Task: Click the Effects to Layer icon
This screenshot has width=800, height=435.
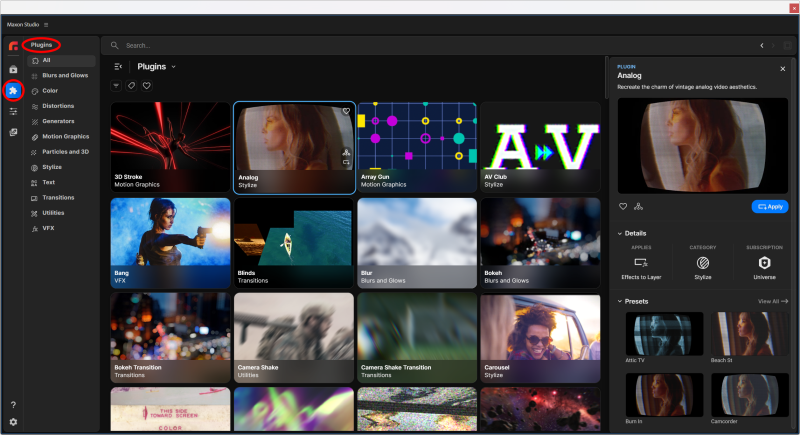Action: [x=641, y=263]
